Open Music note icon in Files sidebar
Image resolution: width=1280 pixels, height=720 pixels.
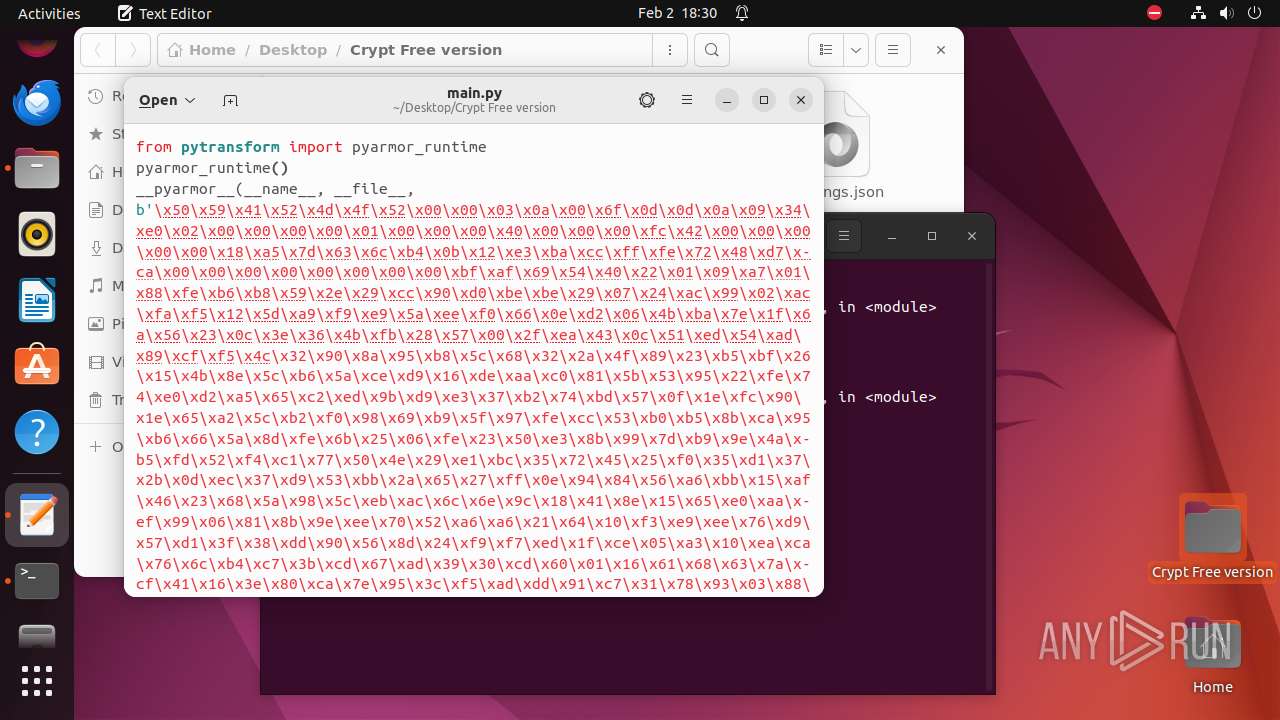pos(96,286)
